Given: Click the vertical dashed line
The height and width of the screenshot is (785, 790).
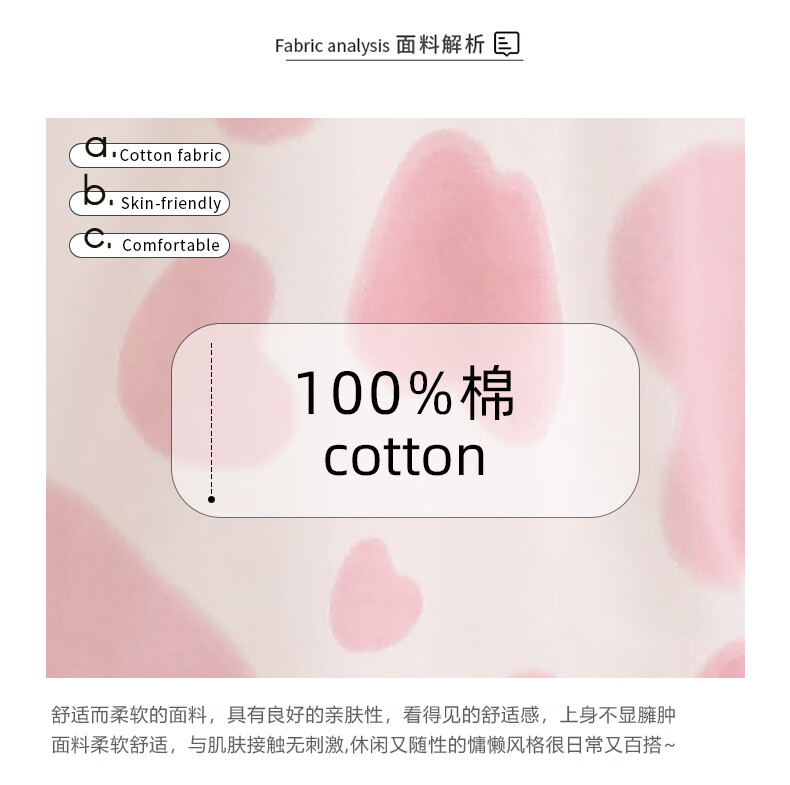Looking at the screenshot, I should pos(212,419).
